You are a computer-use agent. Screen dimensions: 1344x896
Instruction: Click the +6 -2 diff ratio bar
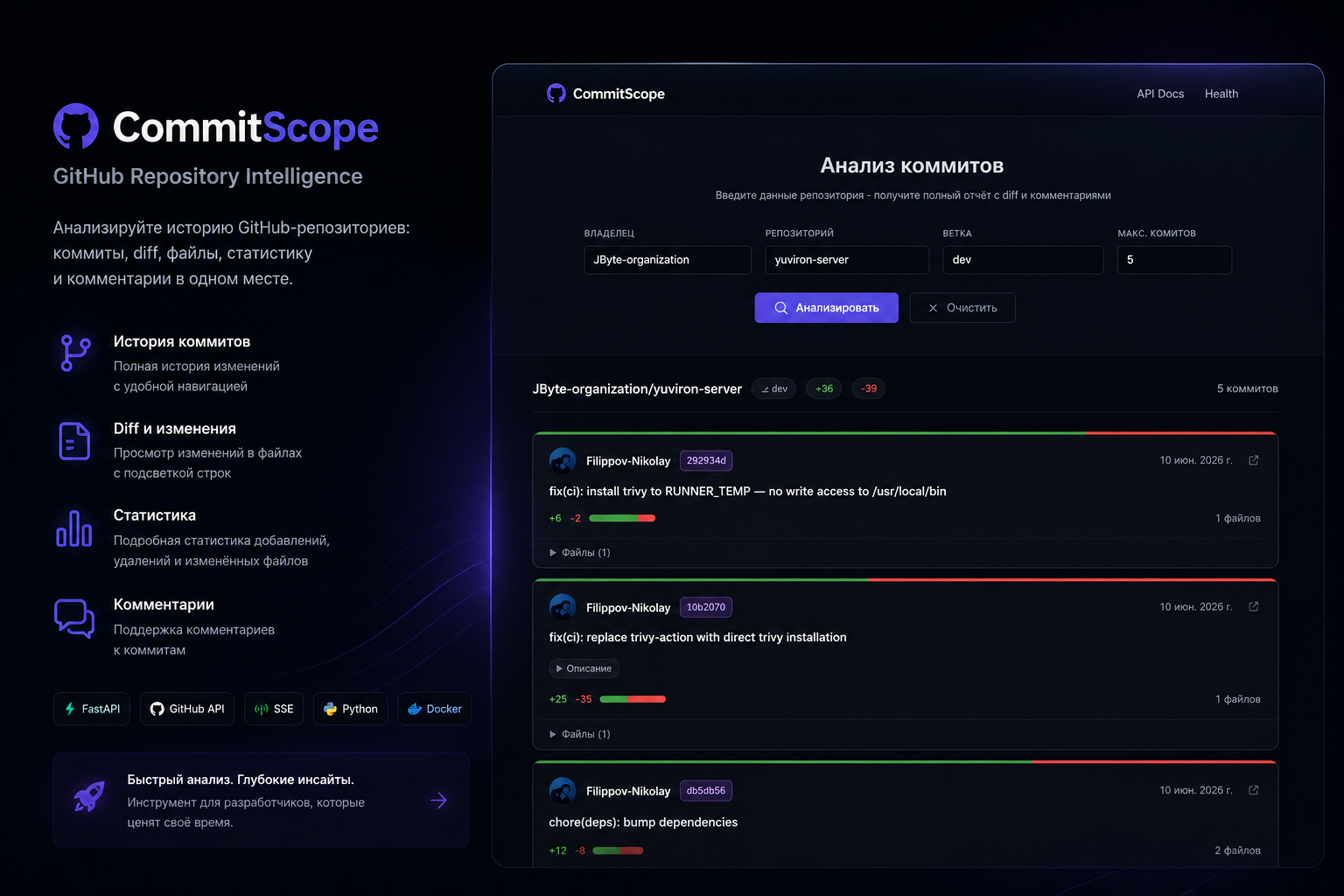click(622, 518)
